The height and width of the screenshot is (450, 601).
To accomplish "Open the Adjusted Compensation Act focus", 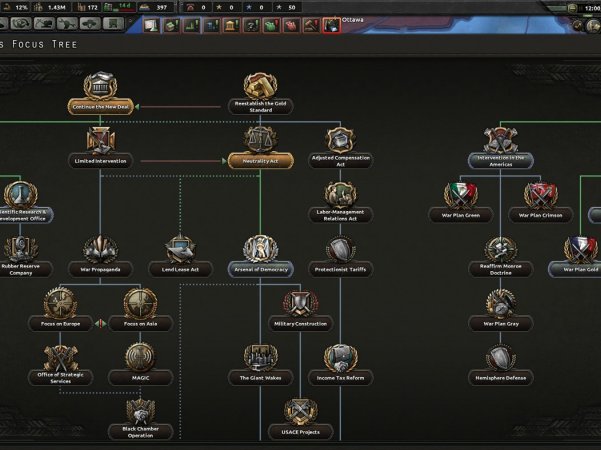I will (x=340, y=161).
